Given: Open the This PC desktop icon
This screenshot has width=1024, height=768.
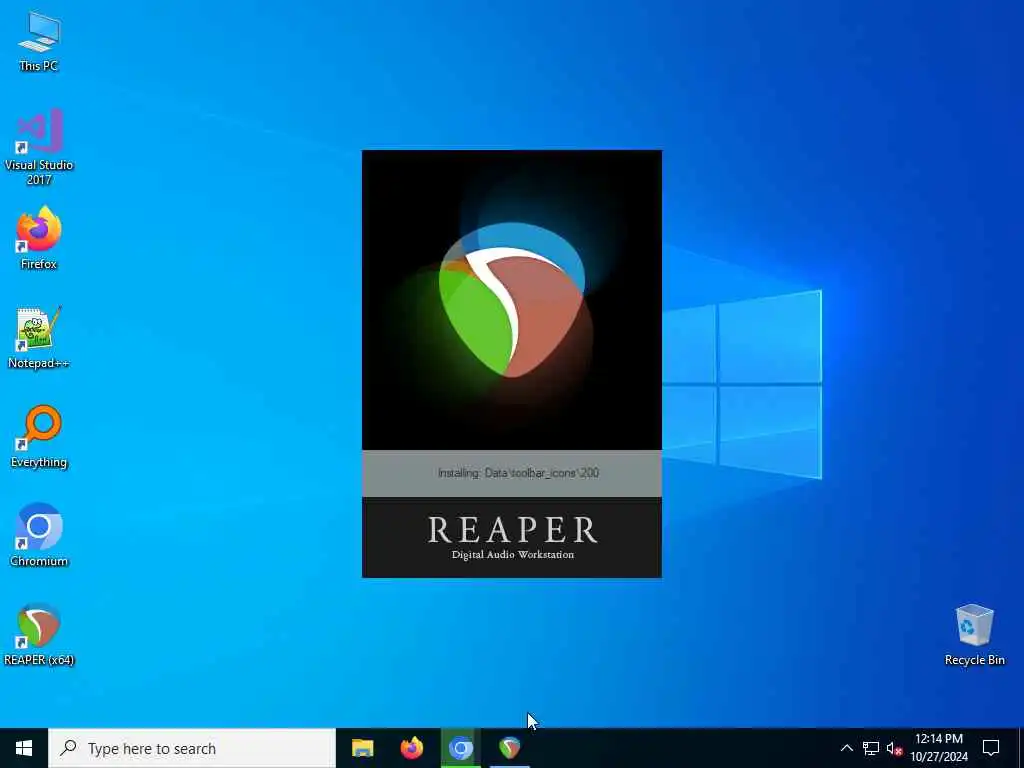Looking at the screenshot, I should (x=39, y=40).
